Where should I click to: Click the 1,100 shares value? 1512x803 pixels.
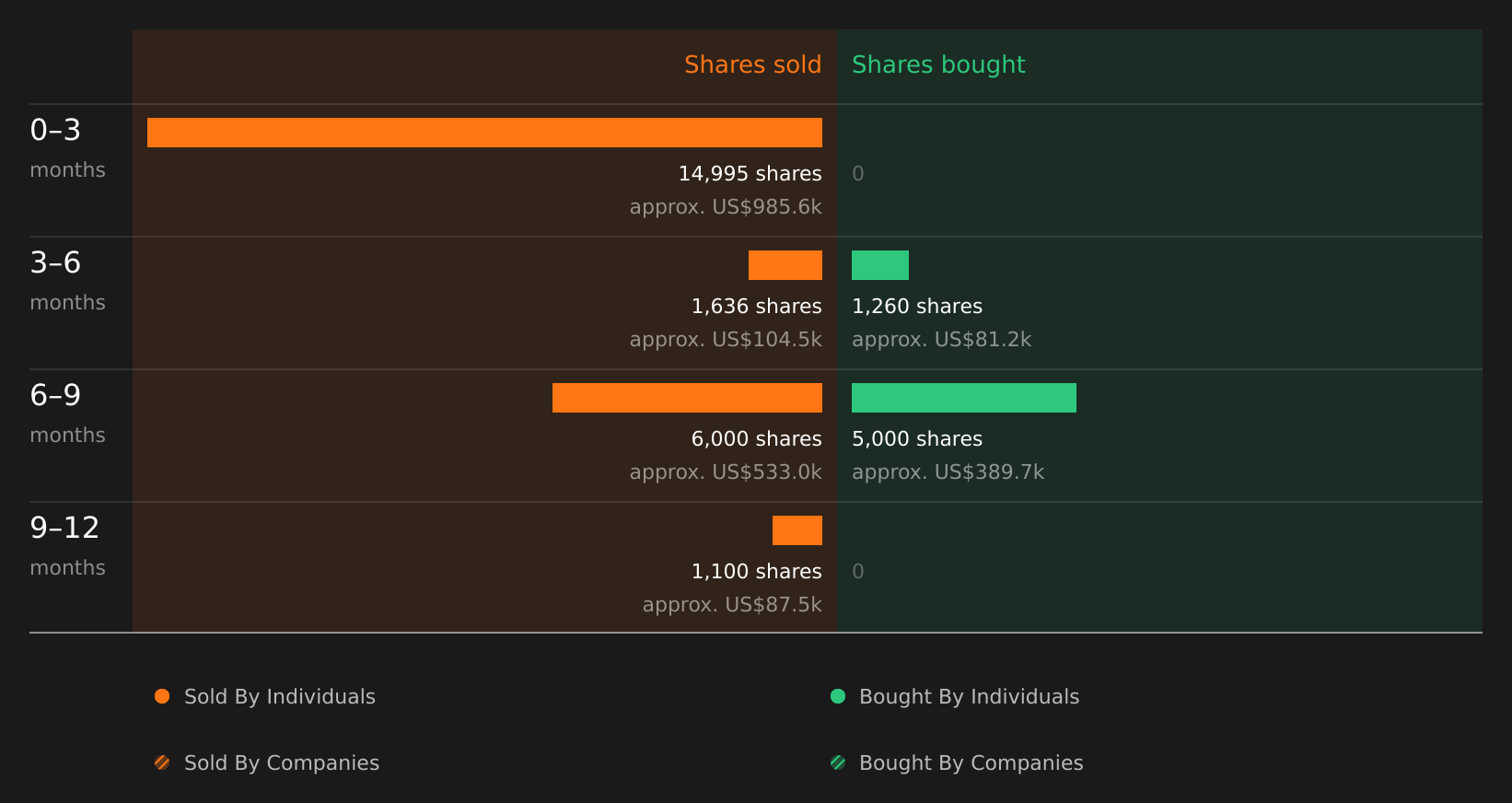click(757, 572)
